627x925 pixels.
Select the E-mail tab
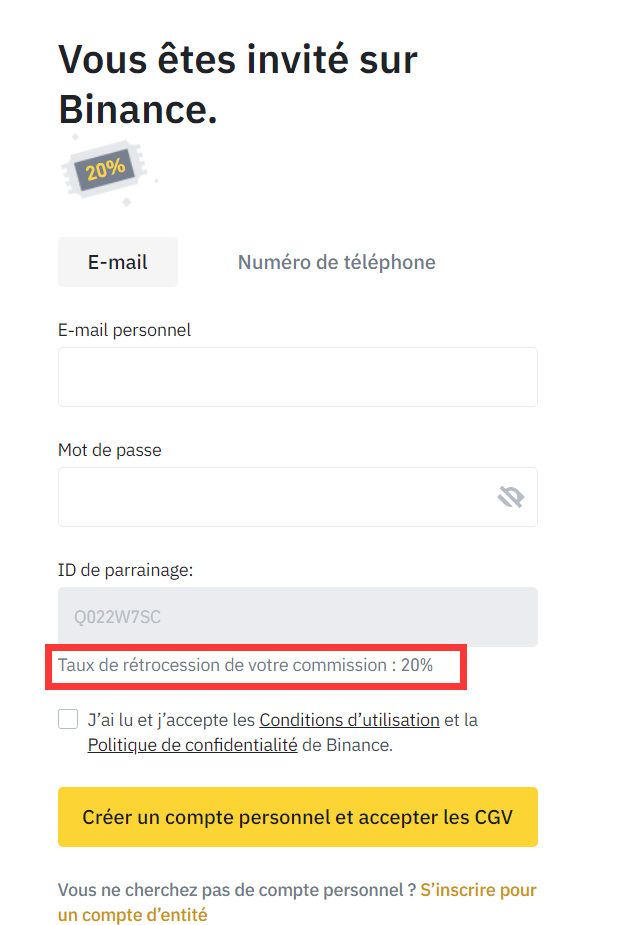(118, 262)
